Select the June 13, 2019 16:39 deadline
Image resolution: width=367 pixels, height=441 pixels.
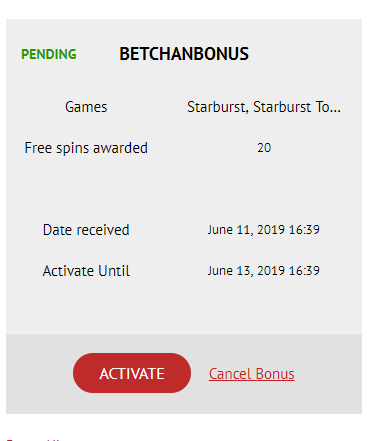coord(264,271)
